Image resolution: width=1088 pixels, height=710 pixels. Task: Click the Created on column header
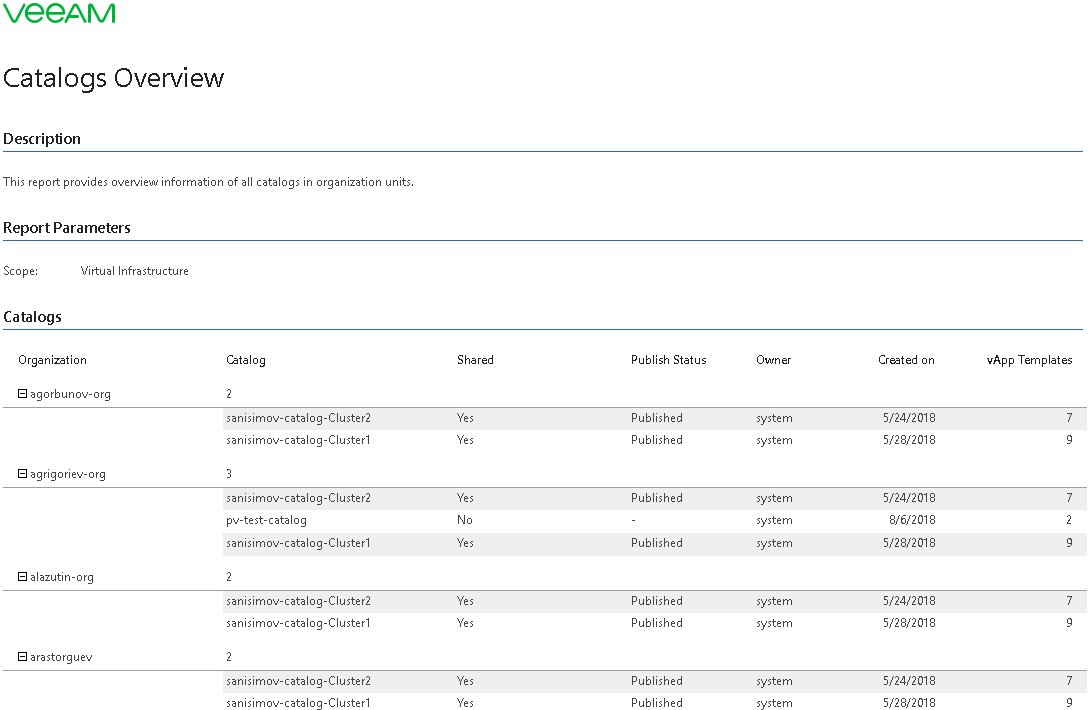click(906, 360)
